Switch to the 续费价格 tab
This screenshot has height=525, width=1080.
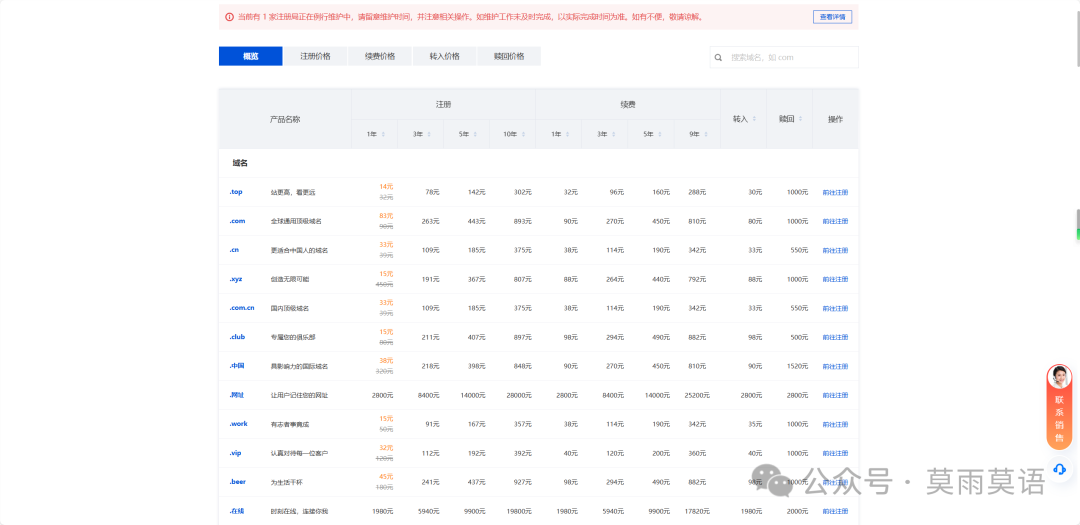pyautogui.click(x=380, y=56)
